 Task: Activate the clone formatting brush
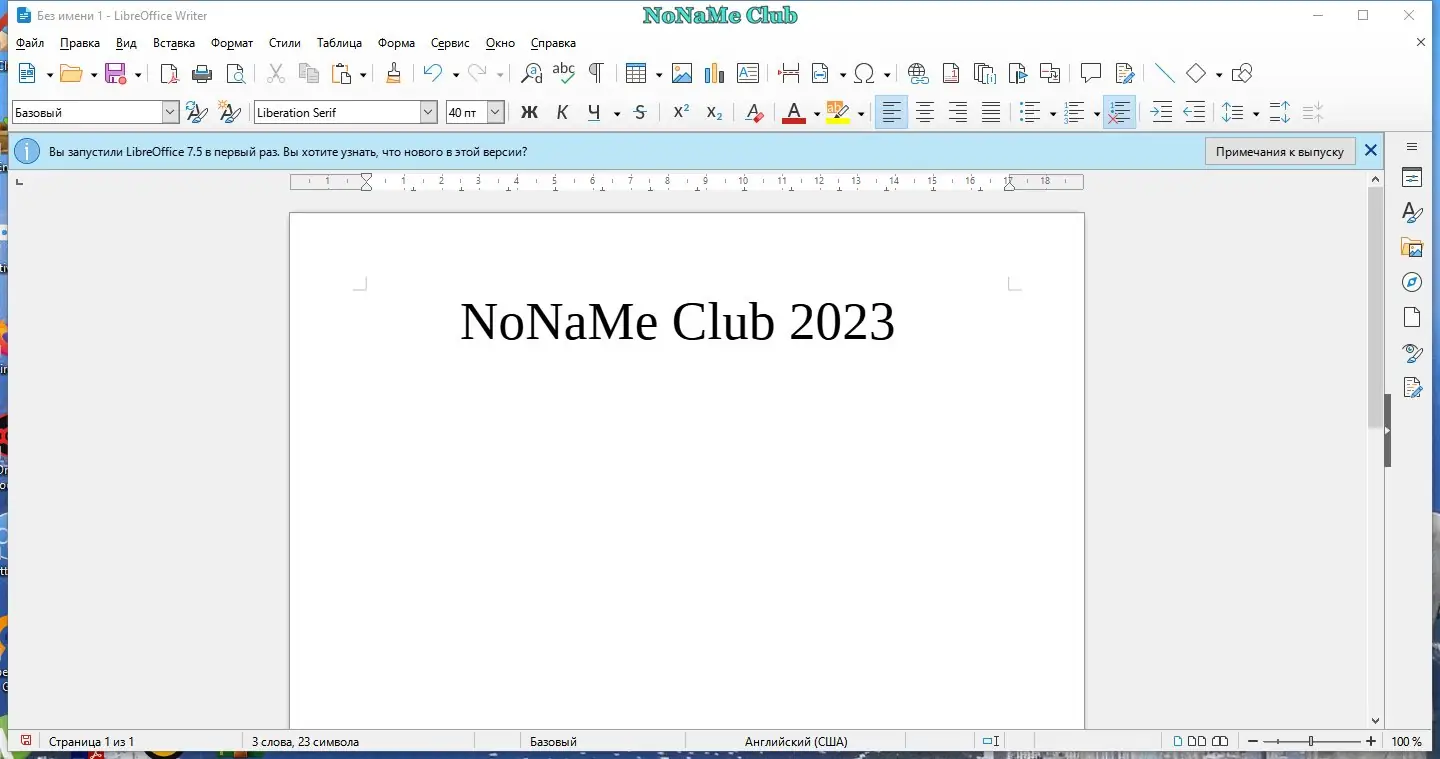[394, 73]
